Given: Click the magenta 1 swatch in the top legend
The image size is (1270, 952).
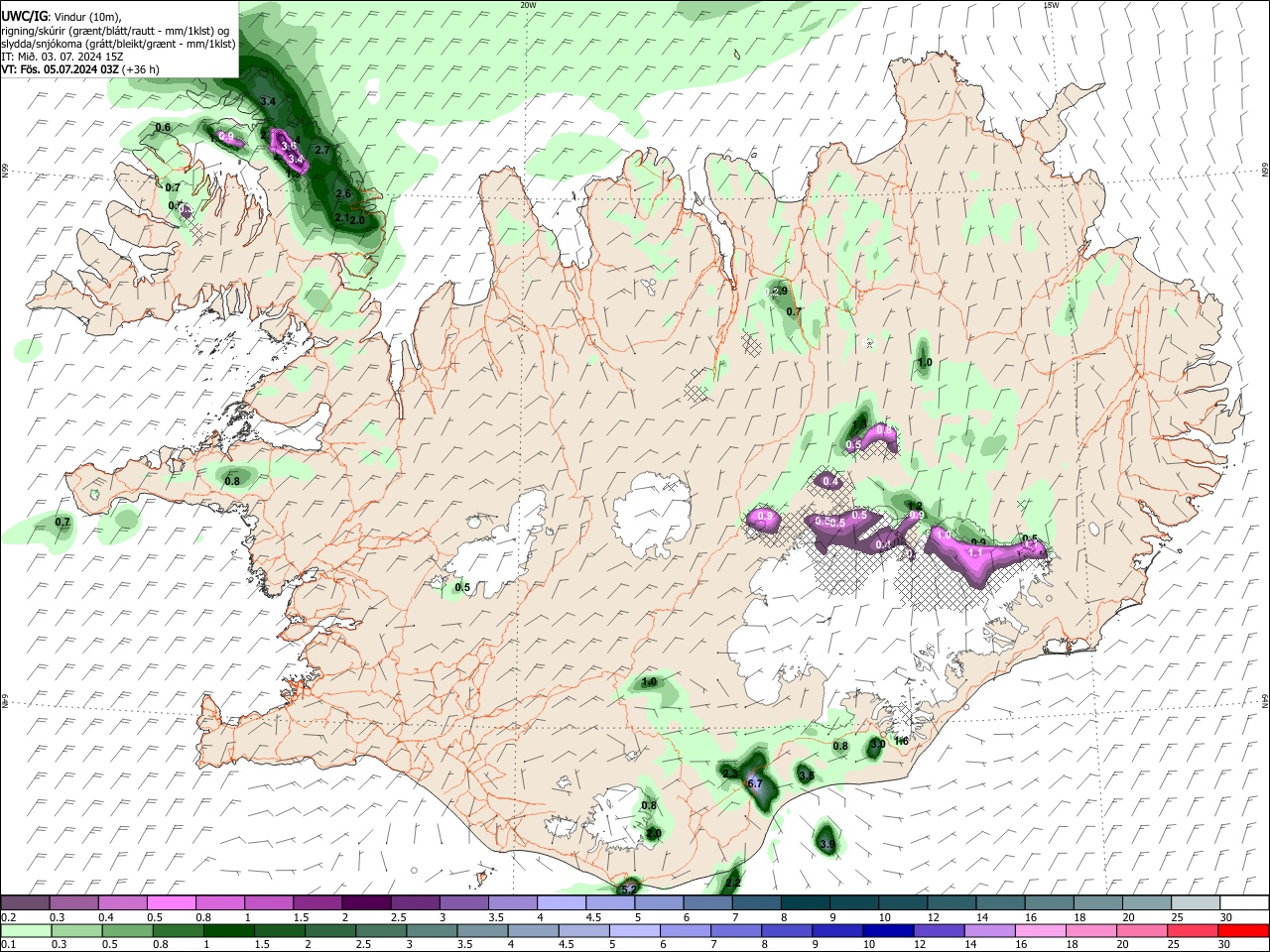Looking at the screenshot, I should pos(268,902).
